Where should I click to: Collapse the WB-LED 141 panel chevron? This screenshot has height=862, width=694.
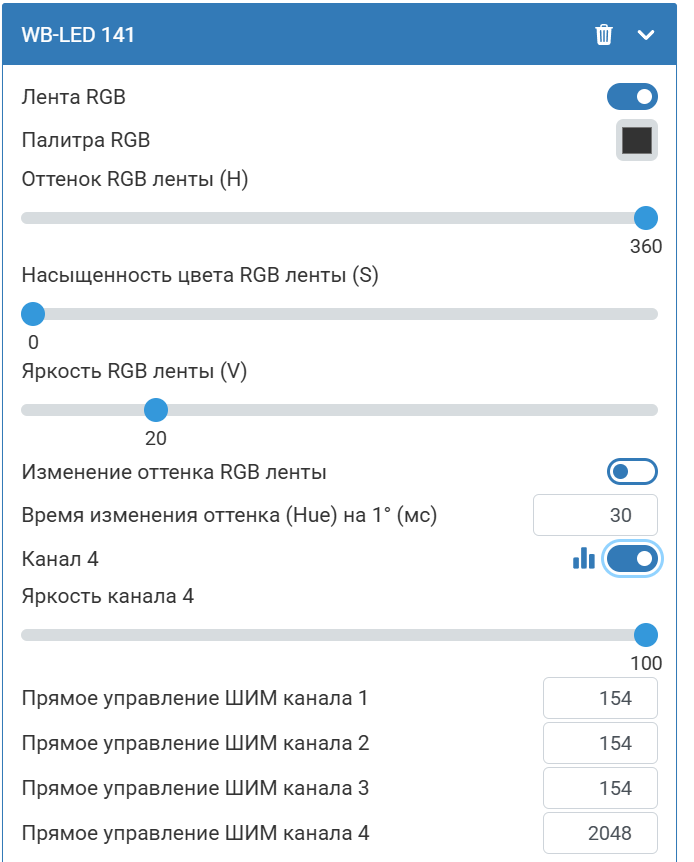click(646, 35)
